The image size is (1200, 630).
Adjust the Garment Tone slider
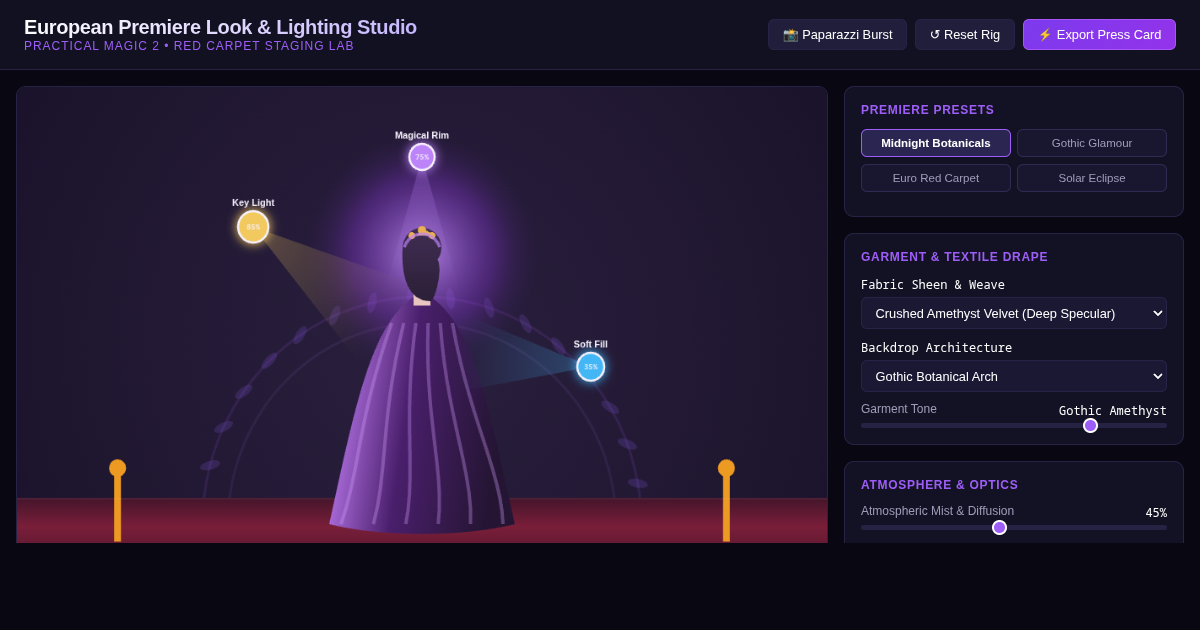click(x=1014, y=425)
